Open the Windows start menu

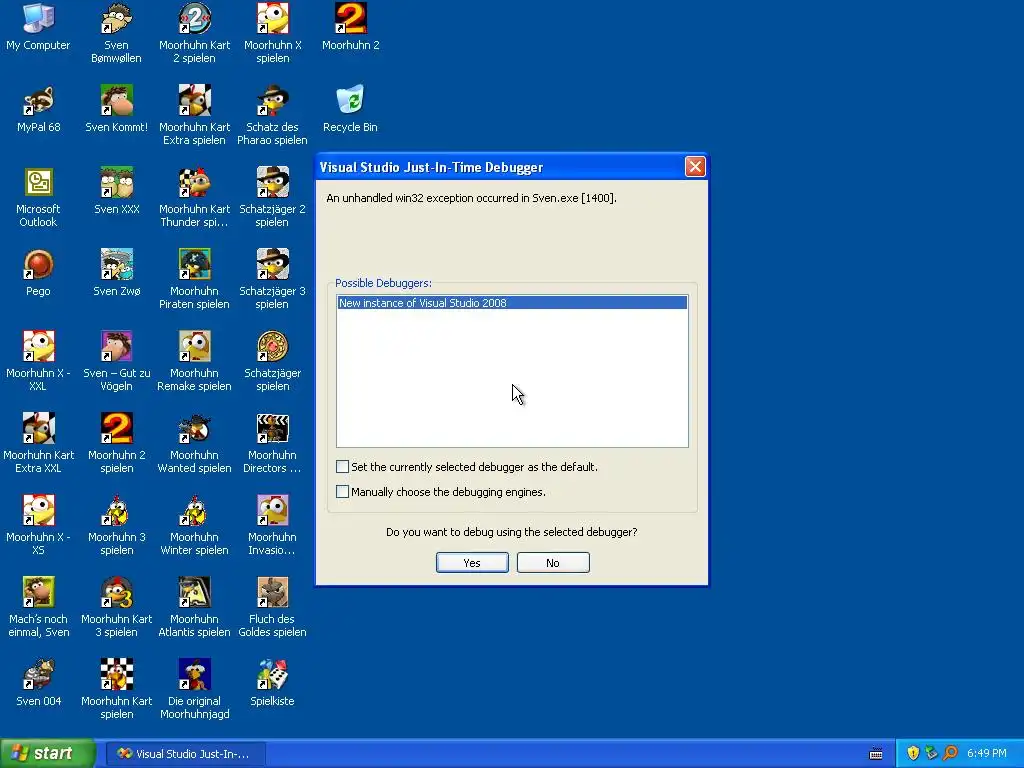click(x=48, y=754)
